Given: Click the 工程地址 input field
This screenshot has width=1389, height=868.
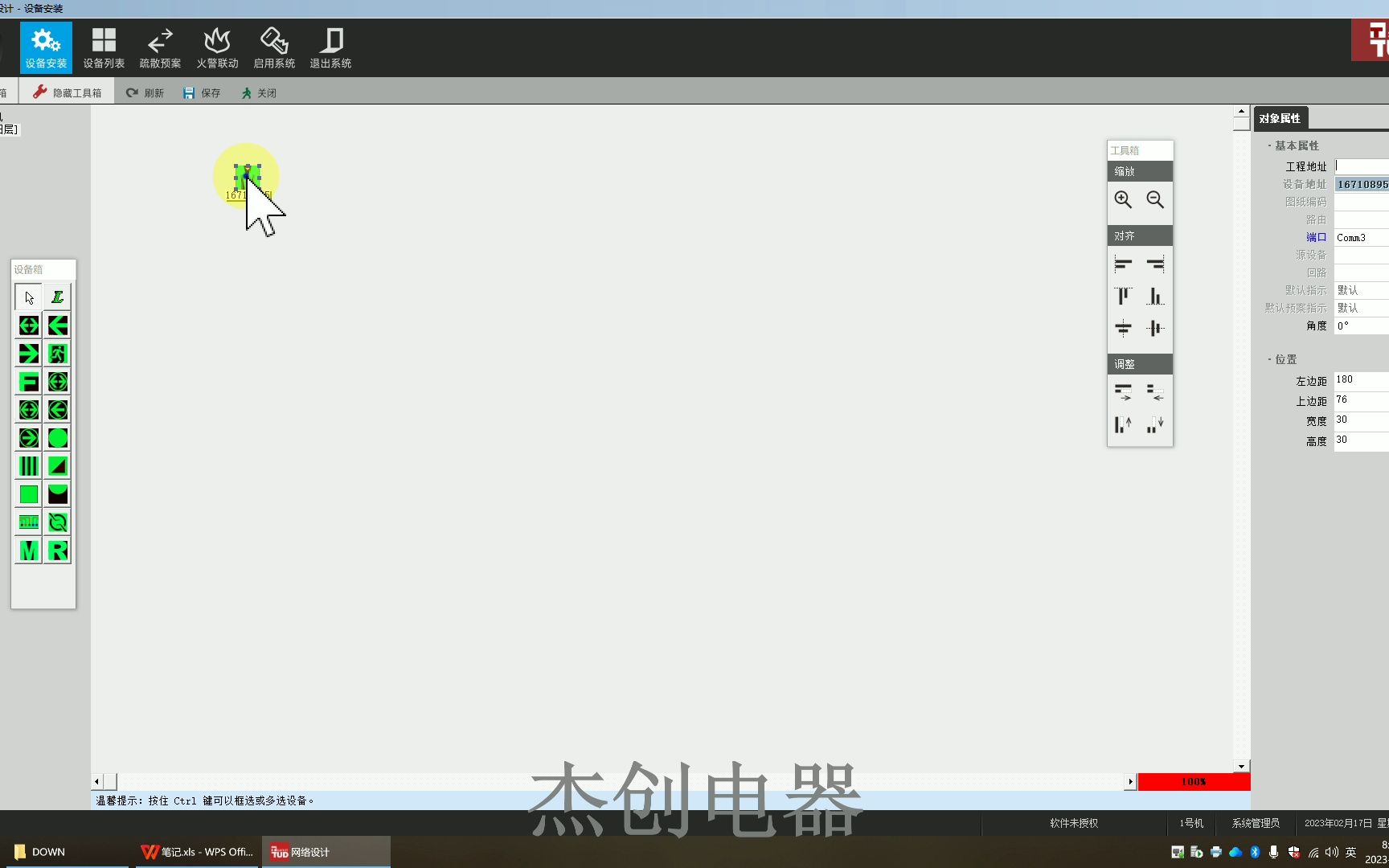Looking at the screenshot, I should click(1362, 166).
